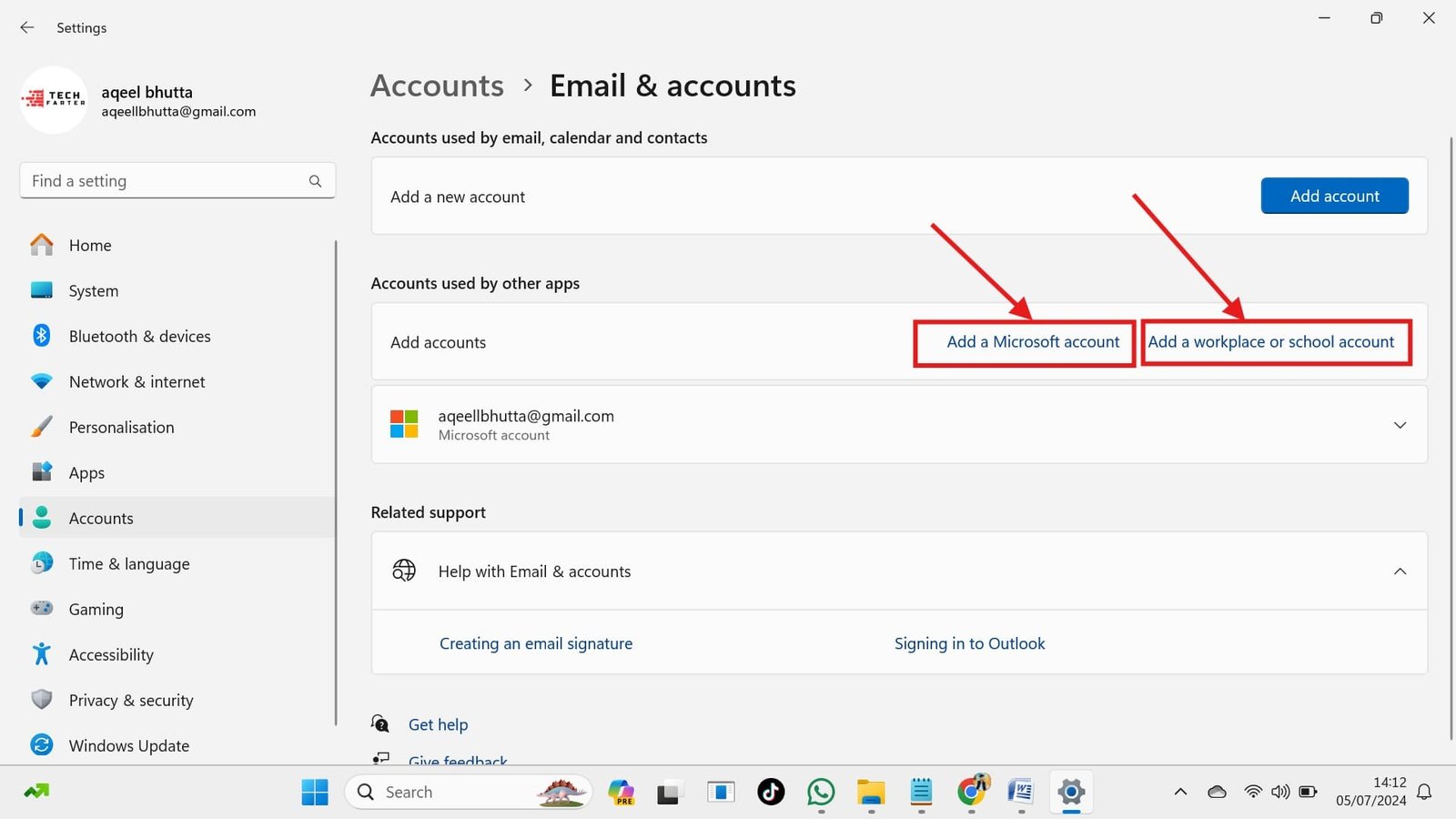This screenshot has width=1456, height=819.
Task: Click the Microsoft logo beside the account
Action: [404, 424]
